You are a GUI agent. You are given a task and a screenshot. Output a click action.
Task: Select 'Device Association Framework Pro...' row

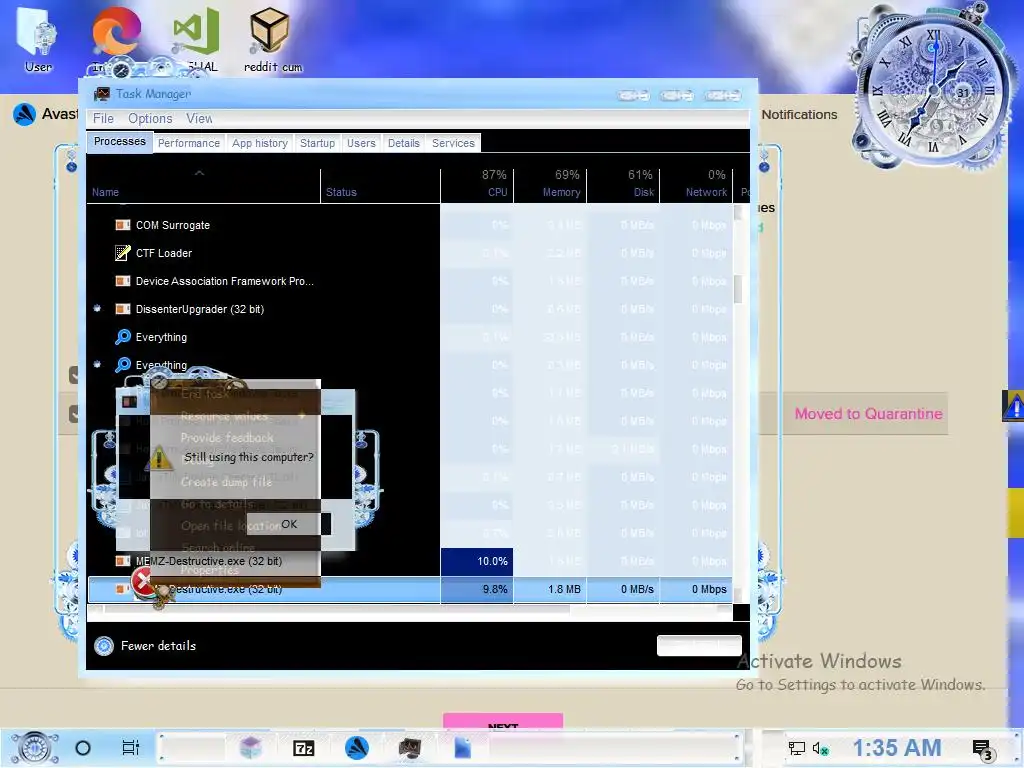tap(225, 281)
